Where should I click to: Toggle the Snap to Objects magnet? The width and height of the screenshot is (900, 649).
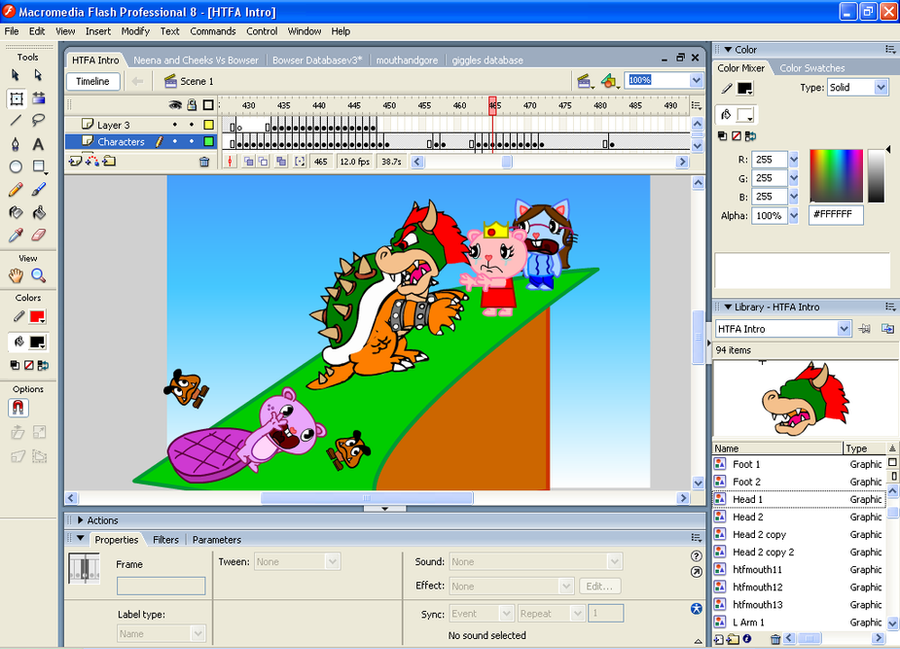click(18, 408)
